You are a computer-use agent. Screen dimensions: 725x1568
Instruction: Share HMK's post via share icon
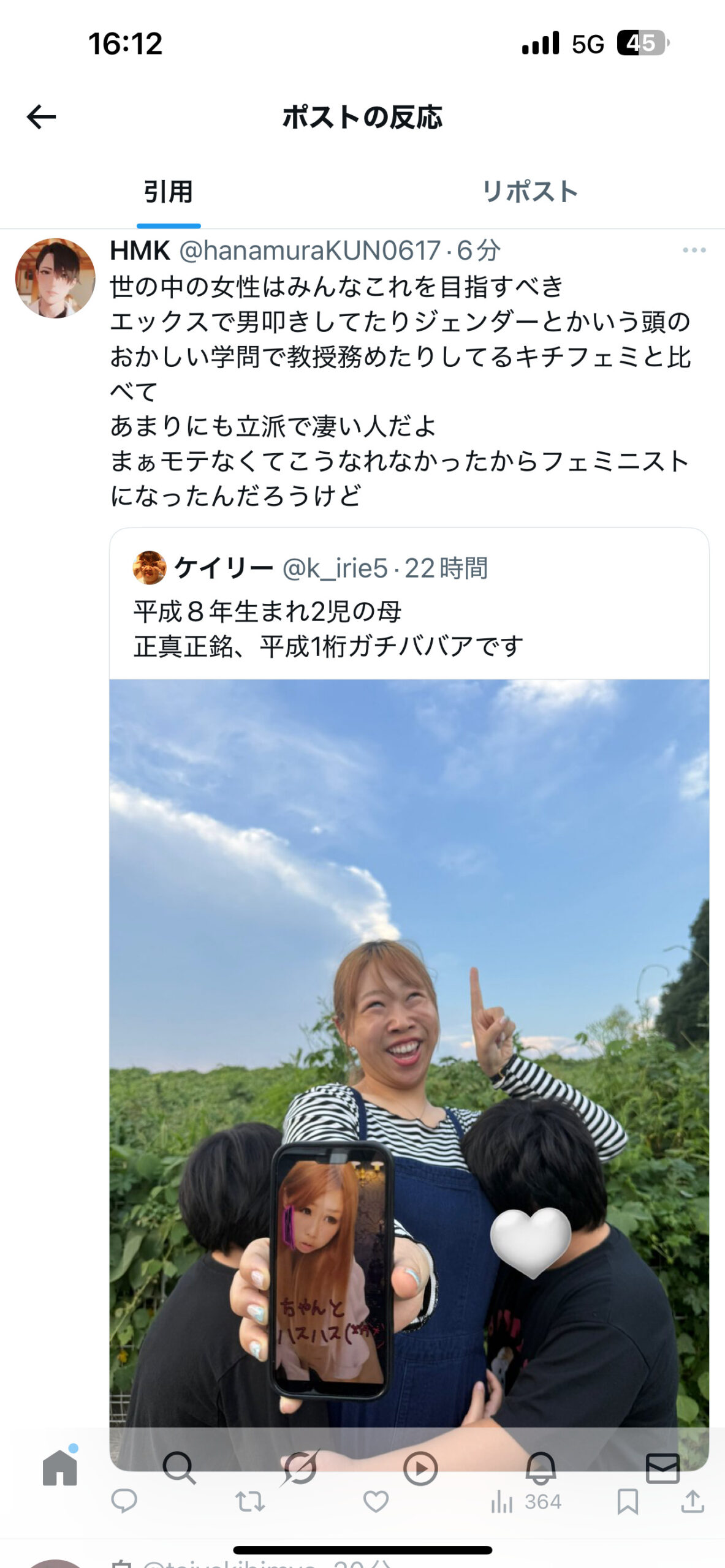pyautogui.click(x=693, y=1501)
